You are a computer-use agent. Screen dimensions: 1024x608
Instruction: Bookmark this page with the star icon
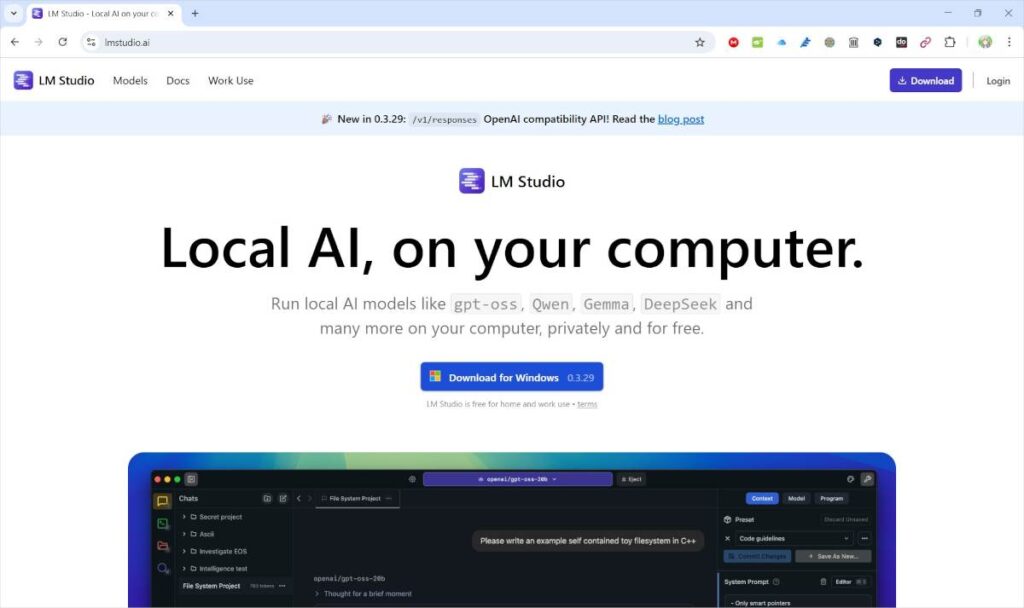tap(700, 42)
